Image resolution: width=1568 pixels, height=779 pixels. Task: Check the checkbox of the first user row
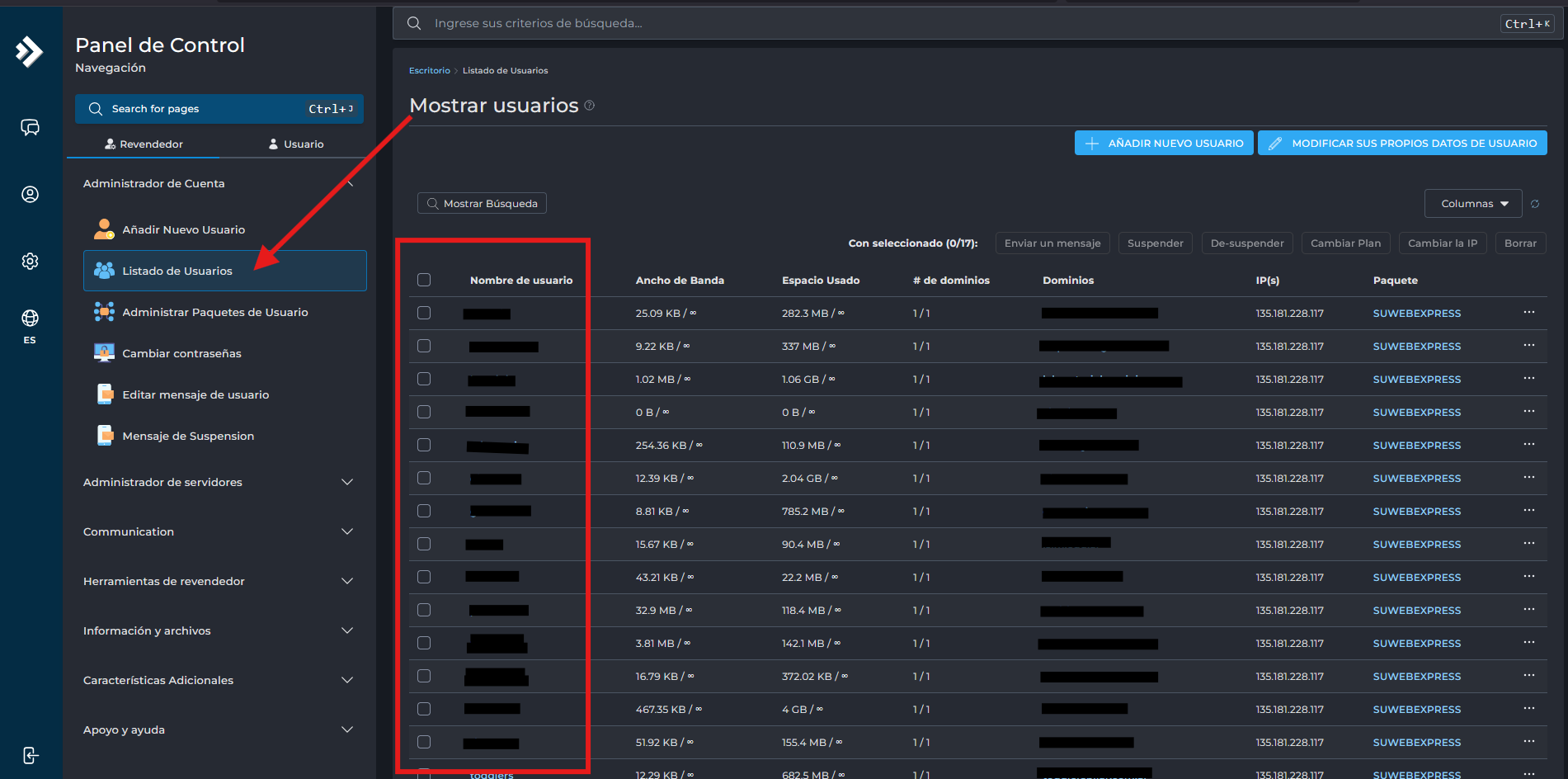click(x=424, y=313)
